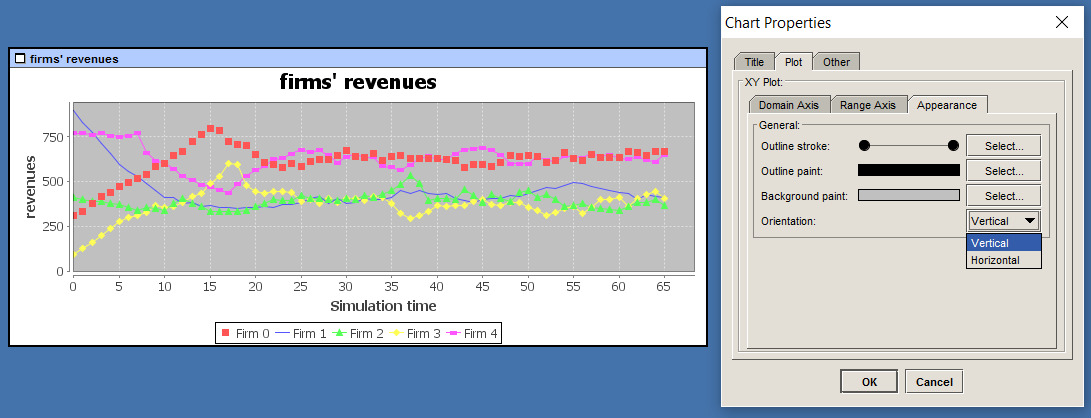Viewport: 1091px width, 418px height.
Task: Click the black Outline paint swatch
Action: point(908,171)
